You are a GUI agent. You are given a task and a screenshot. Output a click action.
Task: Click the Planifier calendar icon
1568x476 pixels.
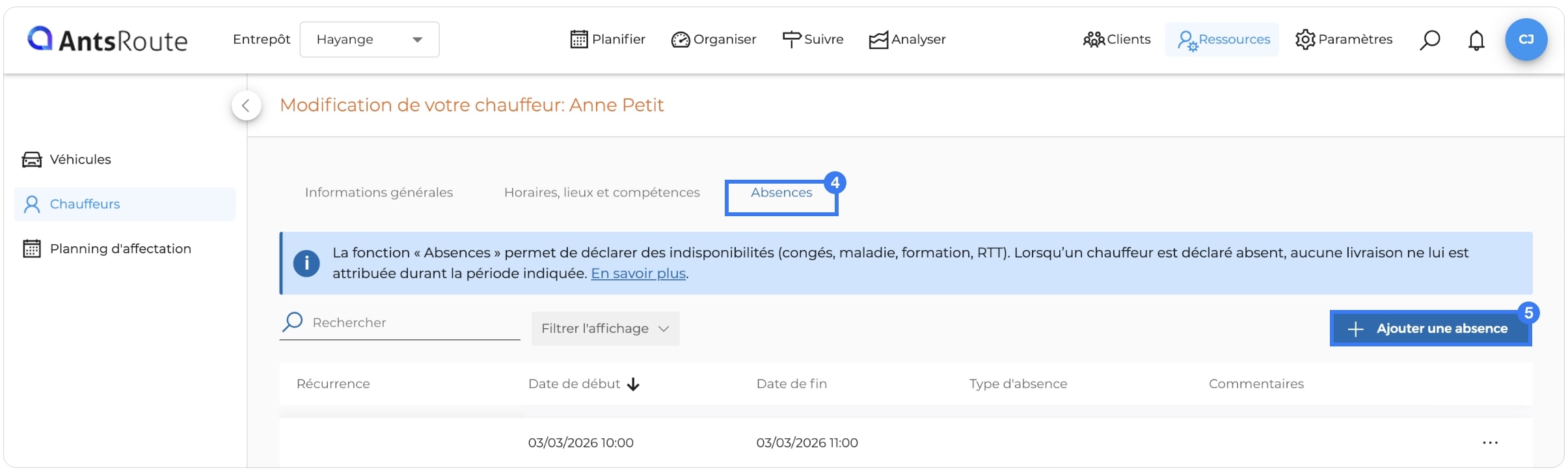(x=579, y=40)
